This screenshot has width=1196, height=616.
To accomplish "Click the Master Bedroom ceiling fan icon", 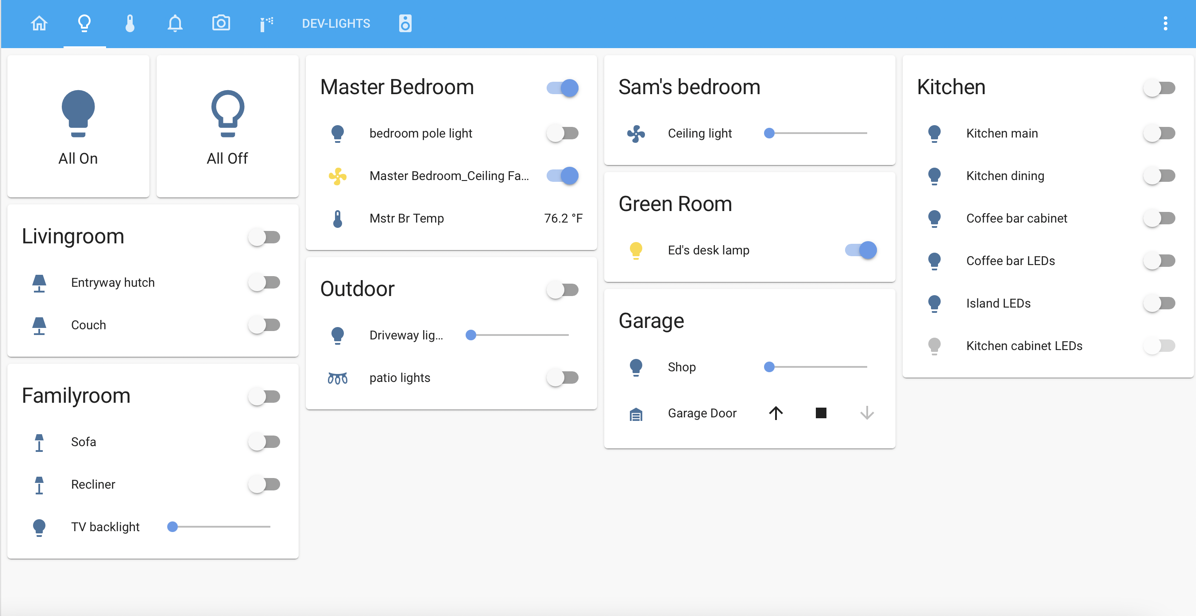I will tap(338, 176).
